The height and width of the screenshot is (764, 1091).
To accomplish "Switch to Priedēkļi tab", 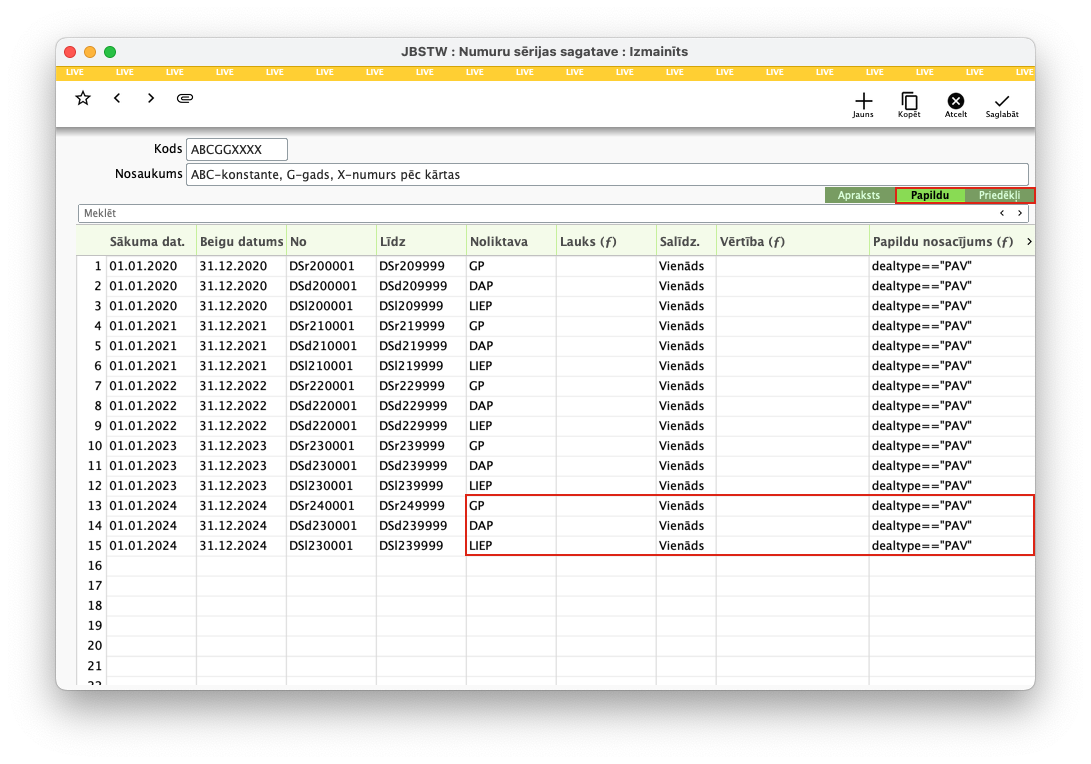I will tap(999, 196).
